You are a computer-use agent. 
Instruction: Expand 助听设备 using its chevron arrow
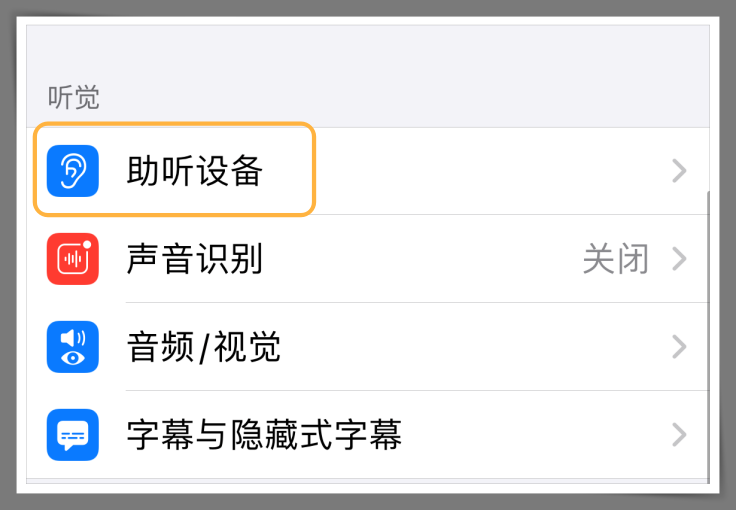[x=679, y=171]
